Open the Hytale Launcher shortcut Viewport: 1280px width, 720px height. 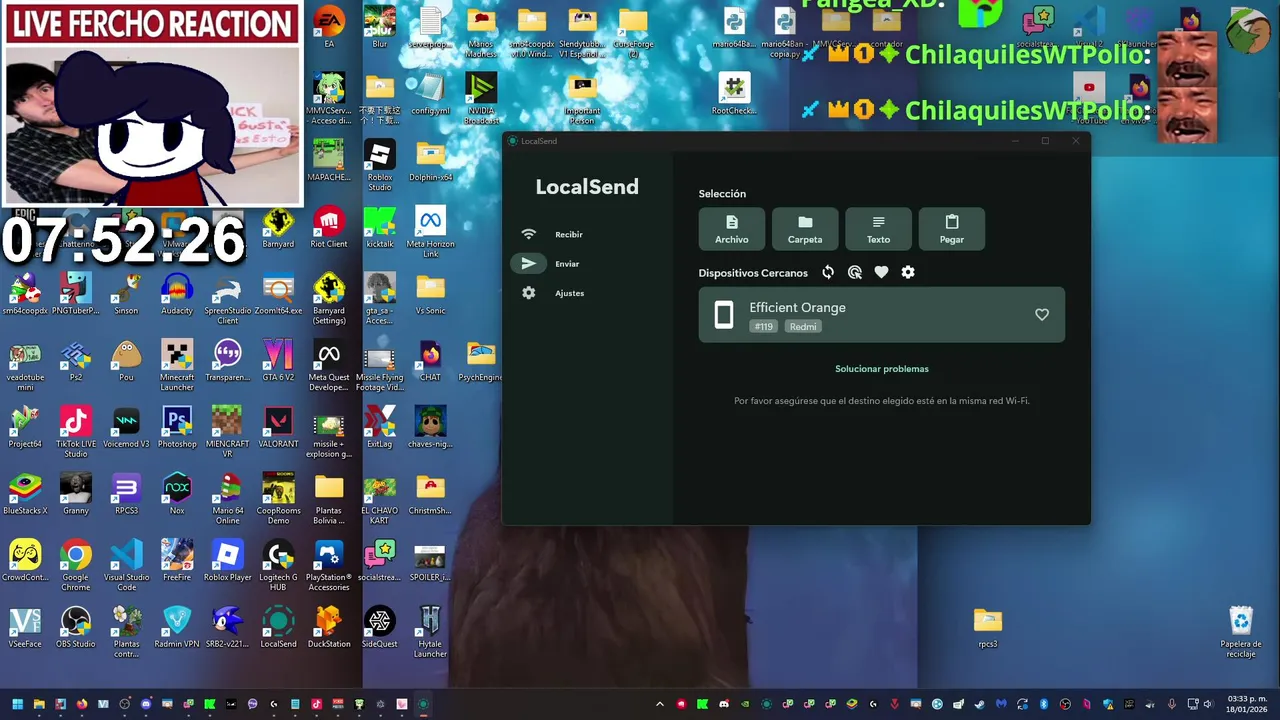tap(431, 633)
